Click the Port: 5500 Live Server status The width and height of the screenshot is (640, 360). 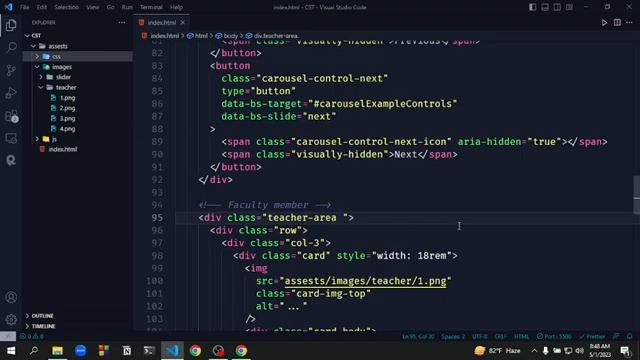554,336
